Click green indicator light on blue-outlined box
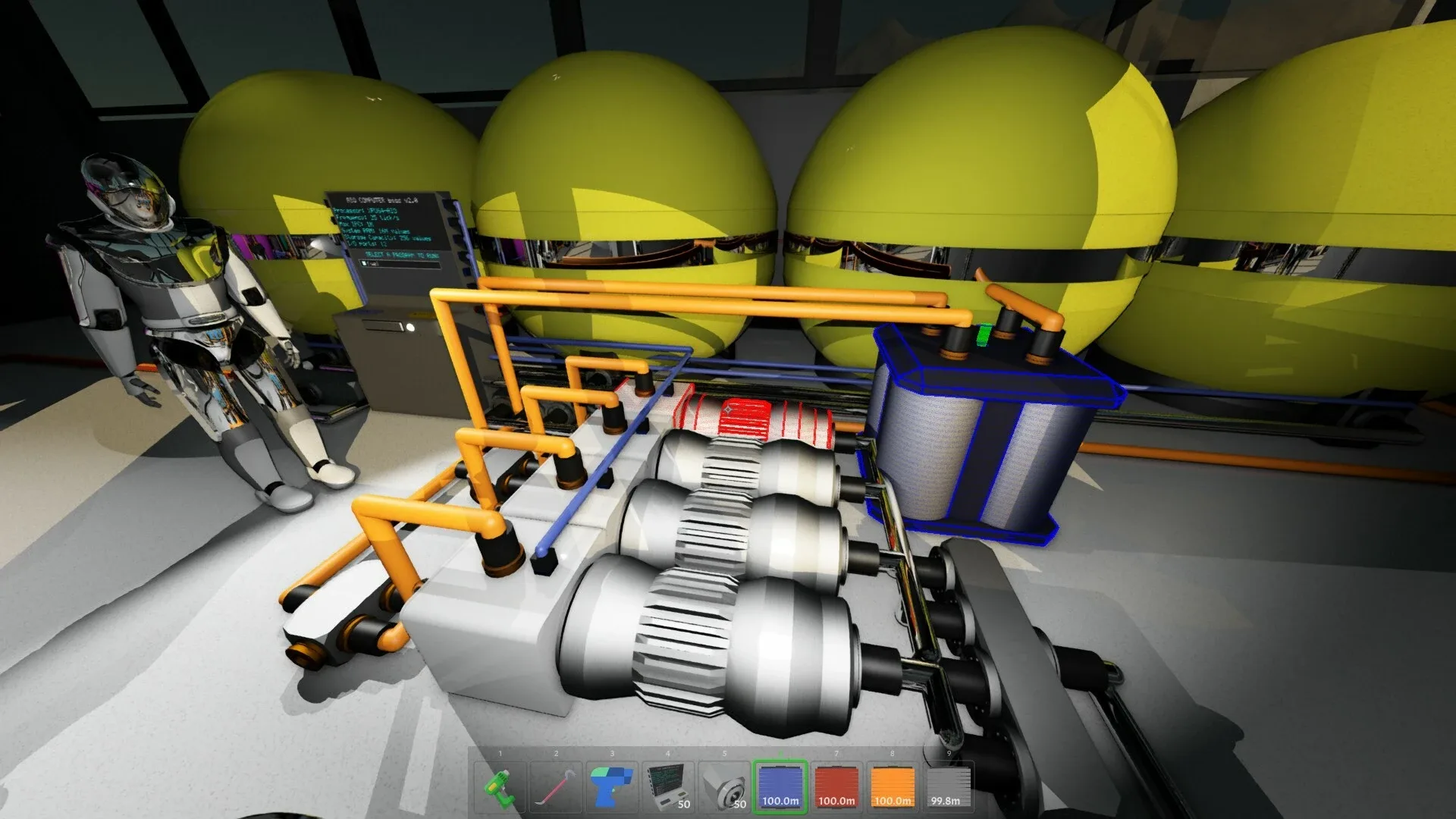Screen dimensions: 1456x819 [x=984, y=334]
